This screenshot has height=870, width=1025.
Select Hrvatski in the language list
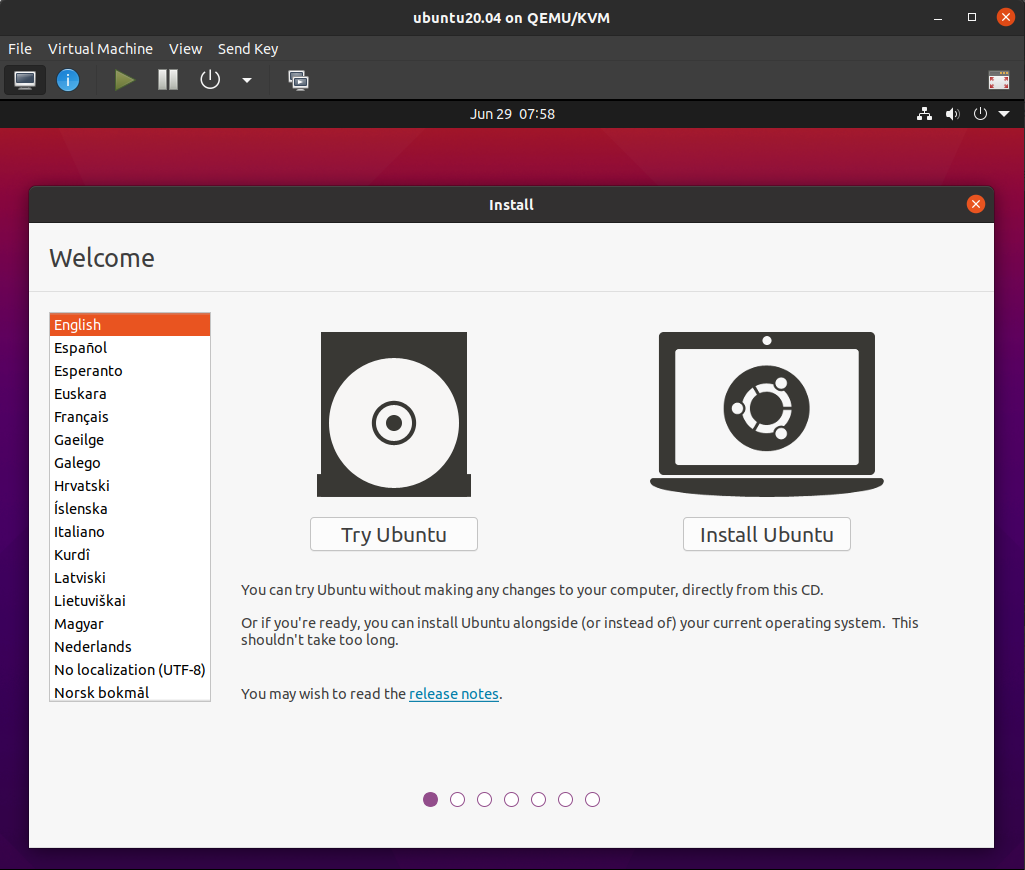click(129, 486)
